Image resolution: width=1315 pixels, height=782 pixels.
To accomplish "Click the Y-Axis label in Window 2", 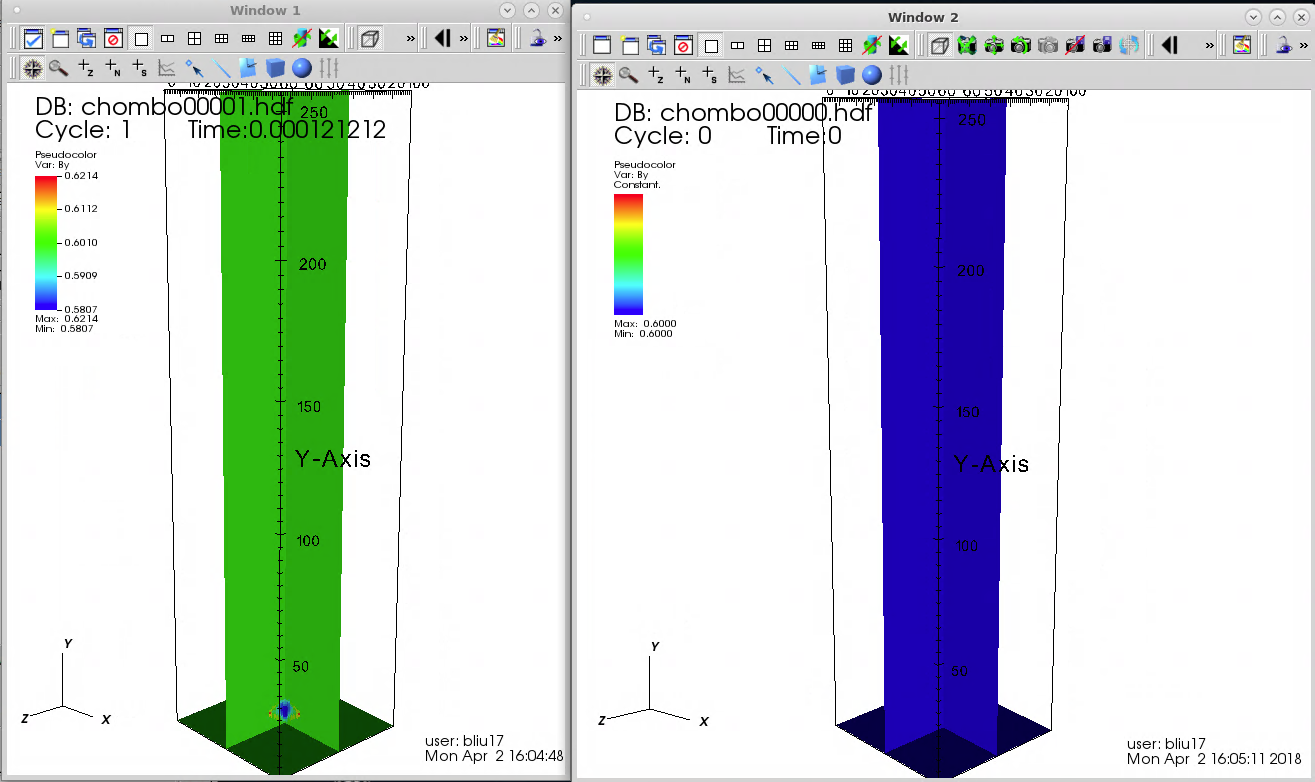I will click(991, 464).
